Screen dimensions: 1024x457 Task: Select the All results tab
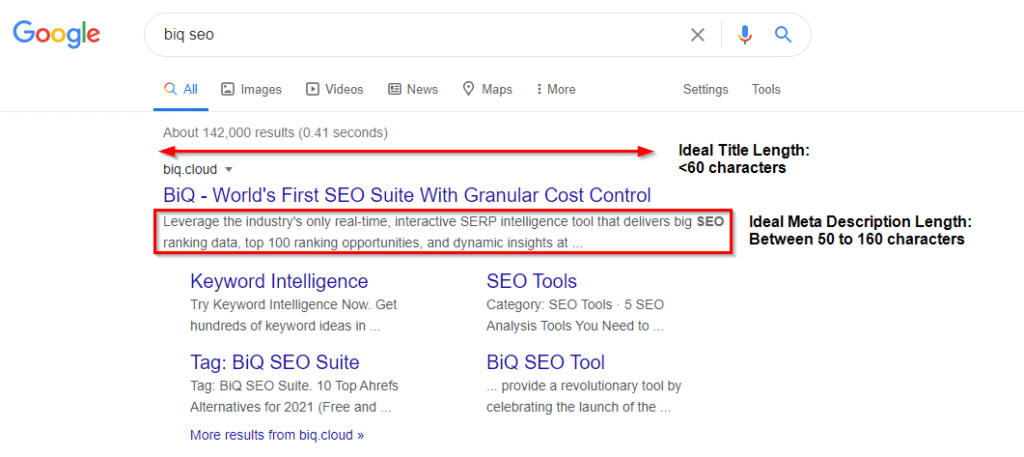coord(181,89)
